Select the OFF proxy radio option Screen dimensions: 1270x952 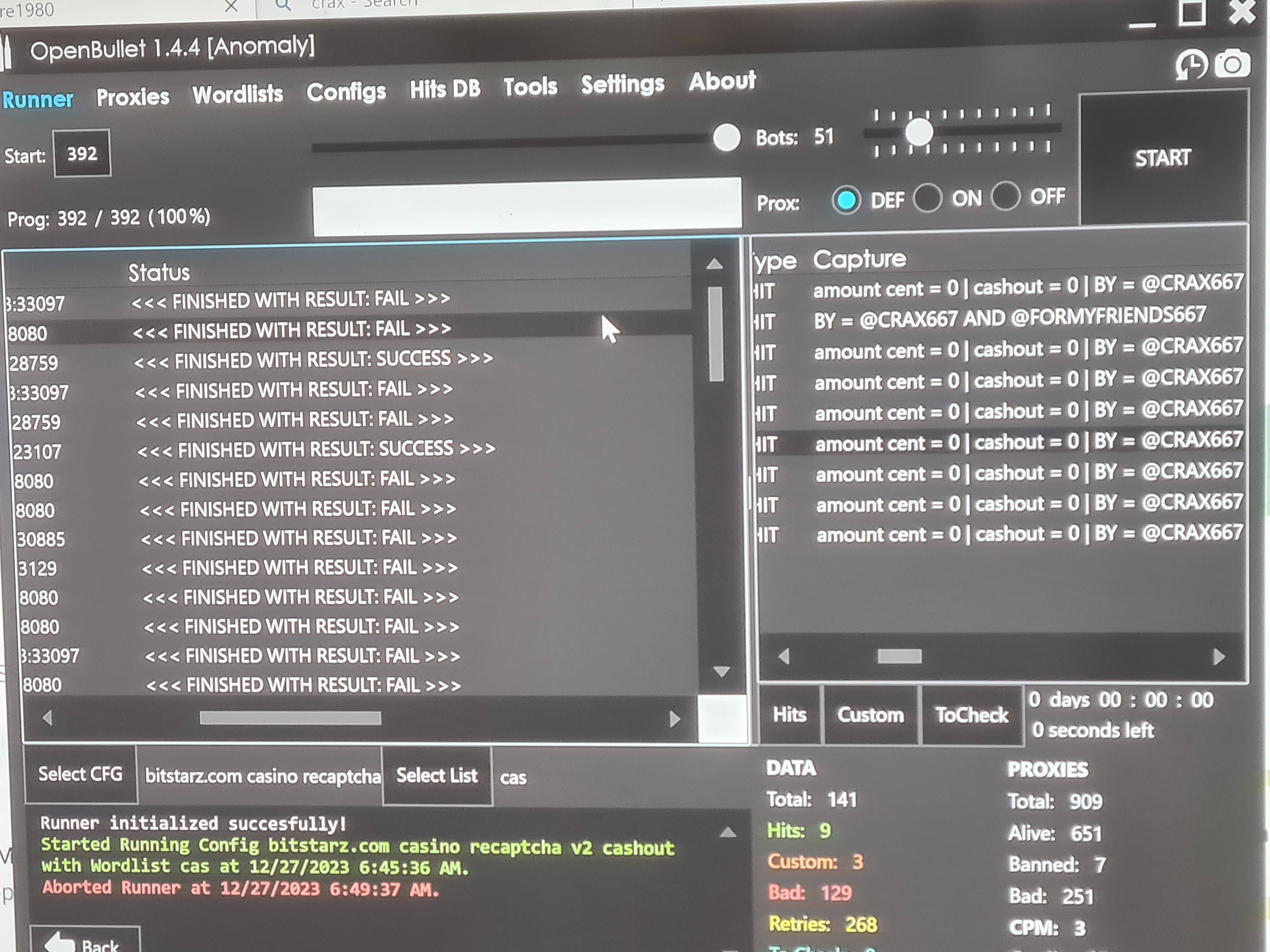1005,196
